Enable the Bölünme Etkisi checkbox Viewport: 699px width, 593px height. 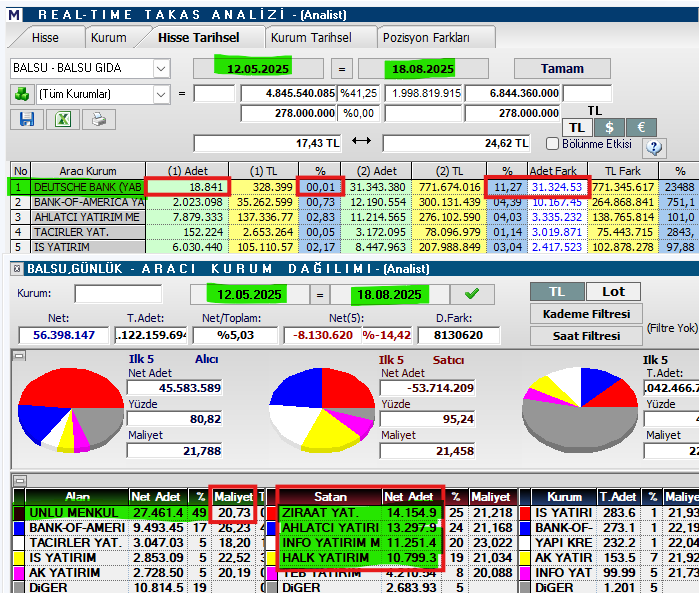tap(552, 144)
